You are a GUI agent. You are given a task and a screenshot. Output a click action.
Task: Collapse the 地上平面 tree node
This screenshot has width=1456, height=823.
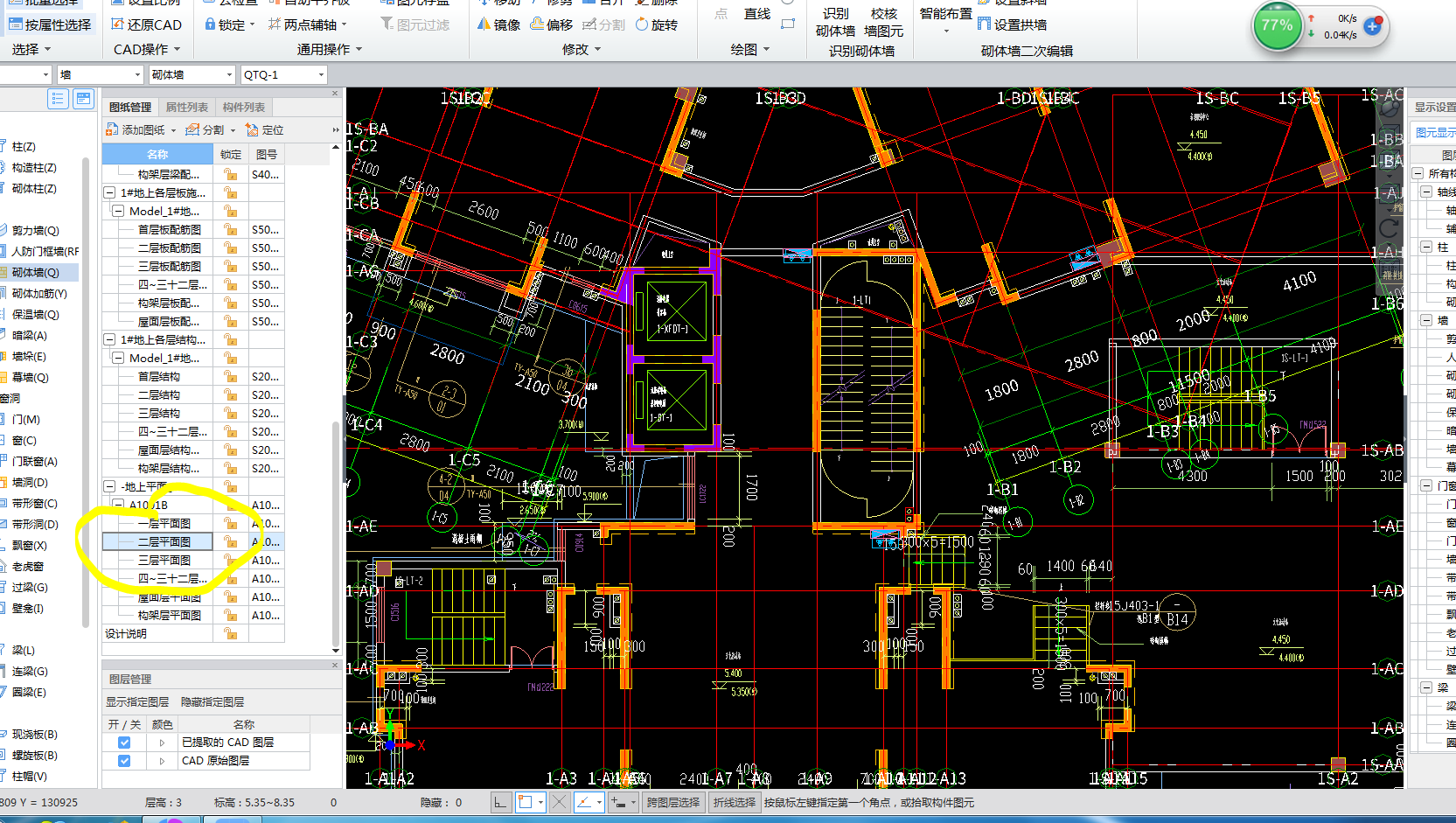pos(109,486)
